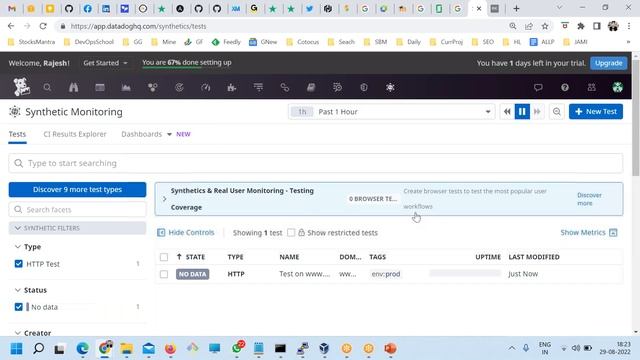Click the Upgrade trial button

(x=609, y=63)
